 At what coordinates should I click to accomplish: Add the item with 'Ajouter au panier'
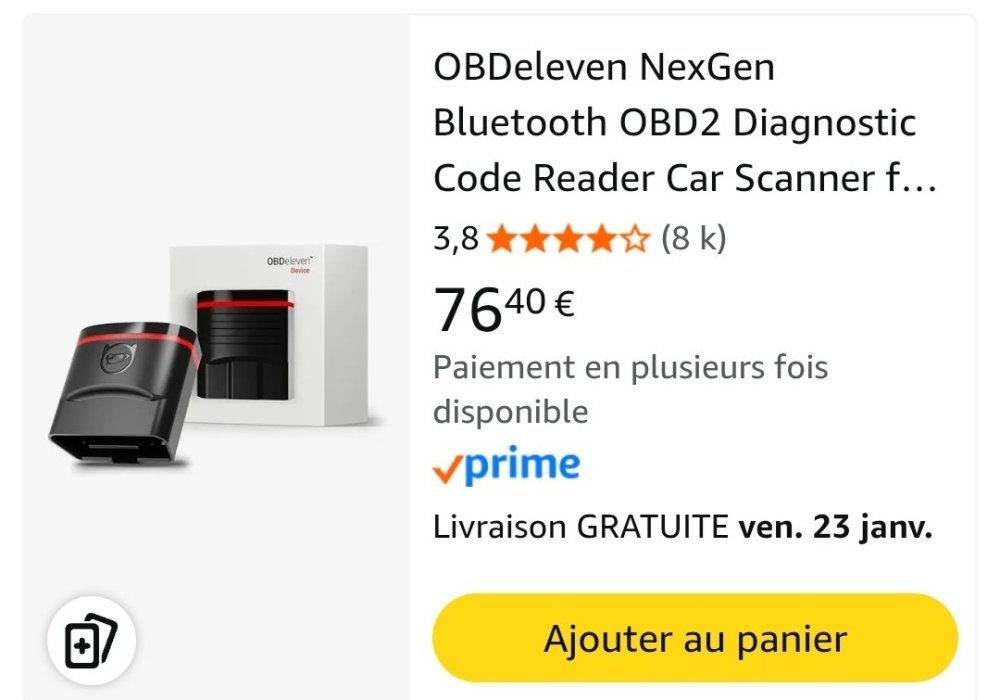click(695, 639)
